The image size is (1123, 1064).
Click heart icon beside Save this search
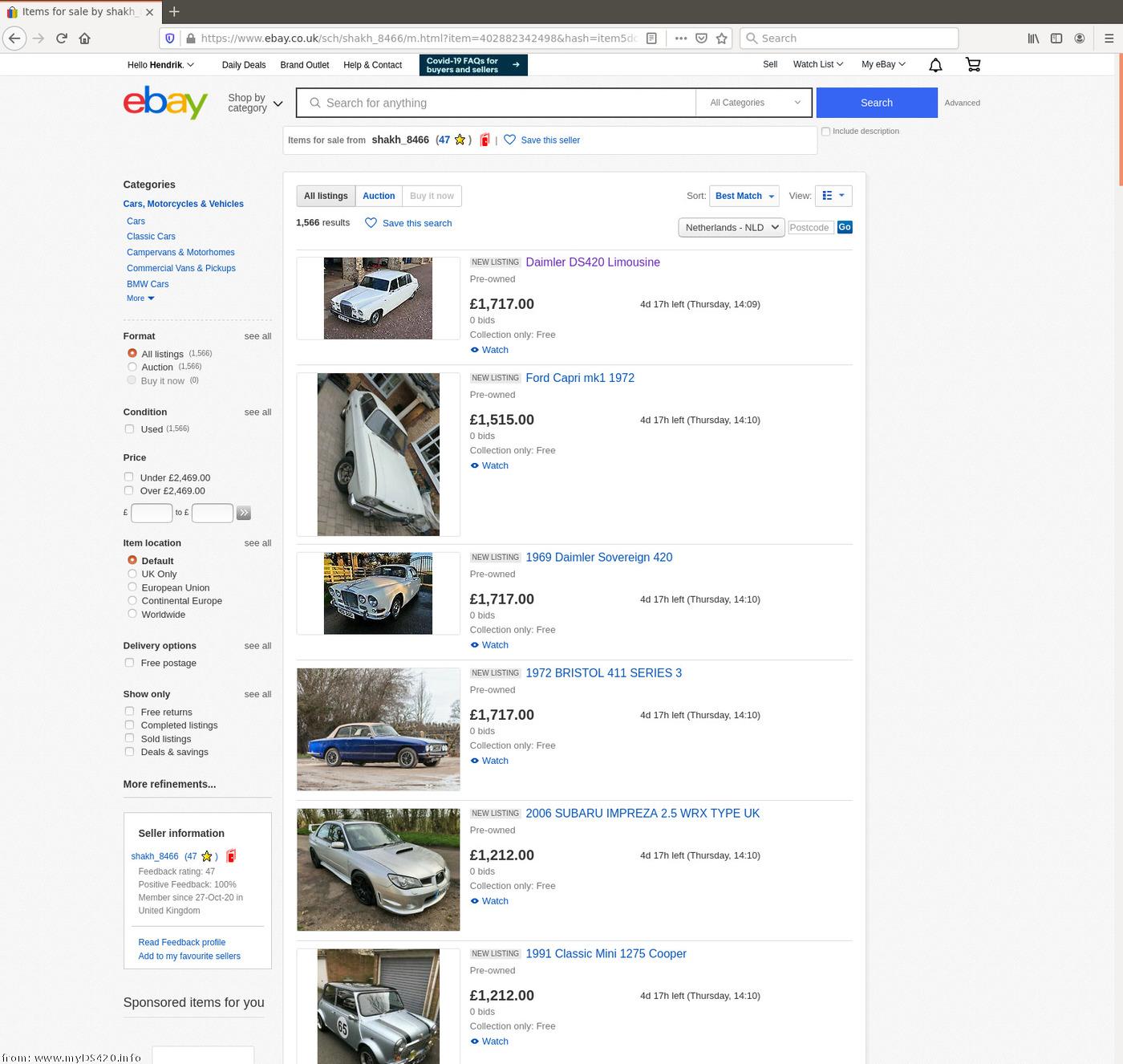[371, 223]
